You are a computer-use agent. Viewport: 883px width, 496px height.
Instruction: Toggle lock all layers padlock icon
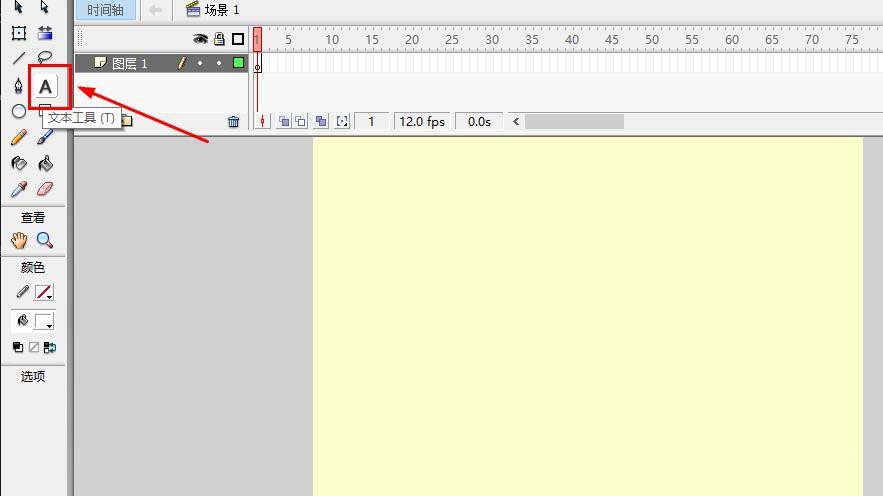[219, 39]
